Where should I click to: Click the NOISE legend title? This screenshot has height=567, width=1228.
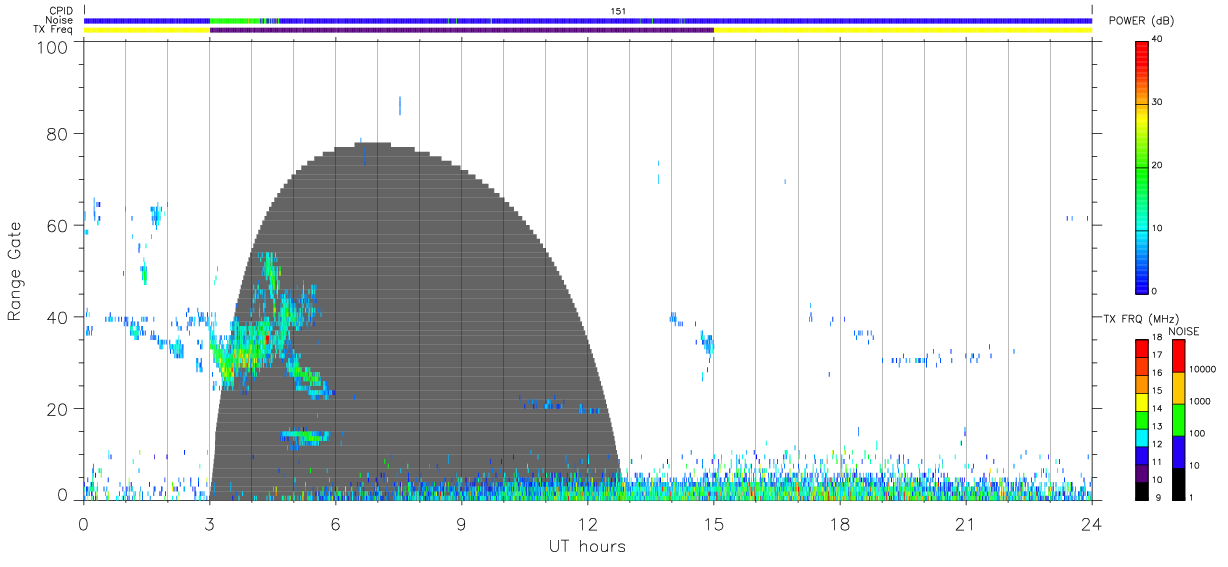(1183, 331)
